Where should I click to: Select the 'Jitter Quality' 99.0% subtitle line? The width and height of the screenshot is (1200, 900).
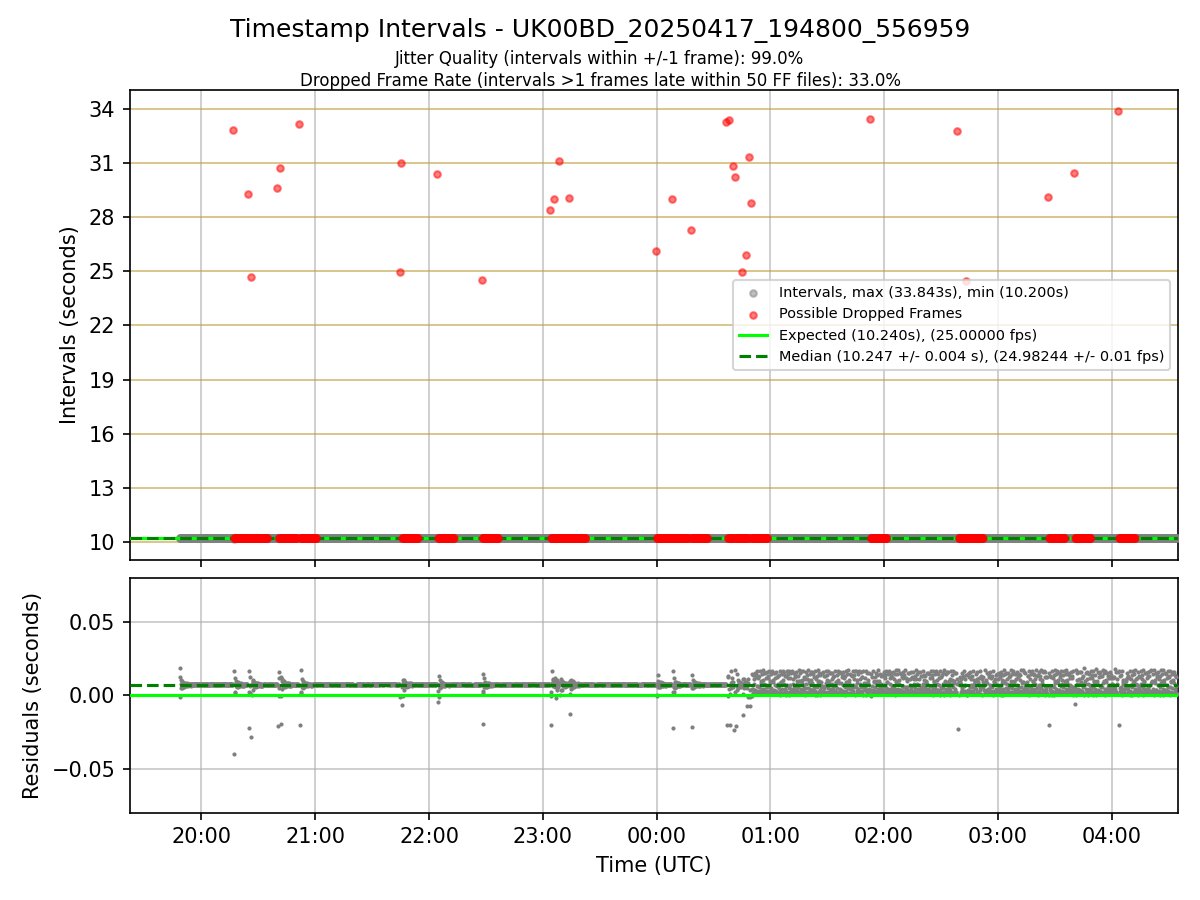(x=600, y=58)
